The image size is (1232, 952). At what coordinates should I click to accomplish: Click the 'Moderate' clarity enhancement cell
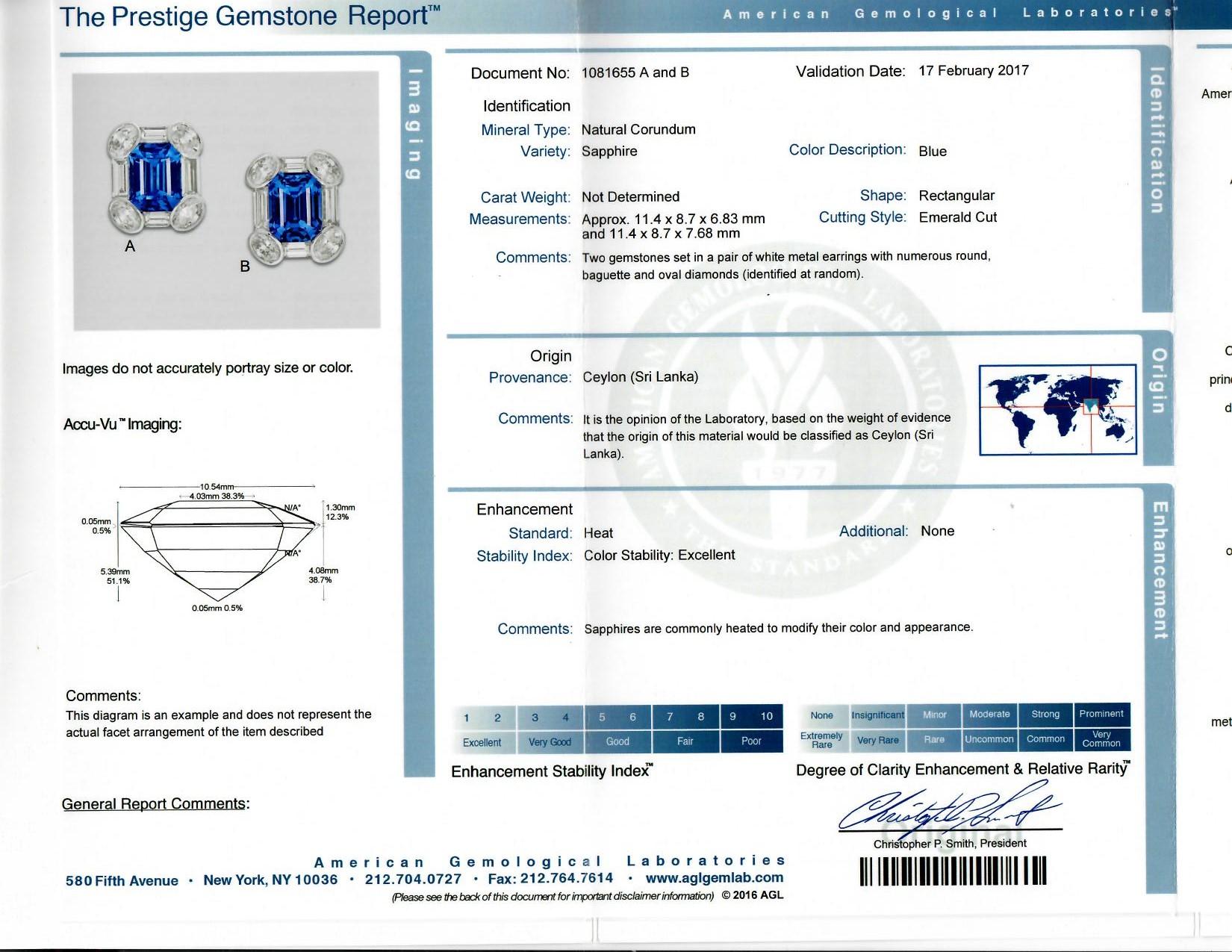pyautogui.click(x=989, y=714)
